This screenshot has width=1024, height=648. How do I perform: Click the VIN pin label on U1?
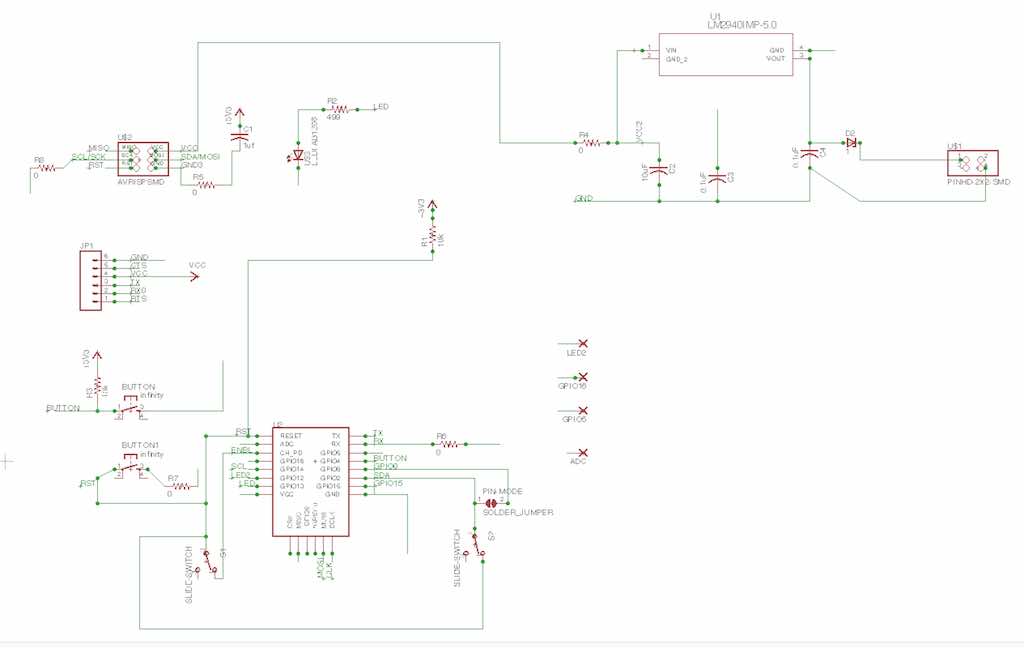pyautogui.click(x=671, y=50)
